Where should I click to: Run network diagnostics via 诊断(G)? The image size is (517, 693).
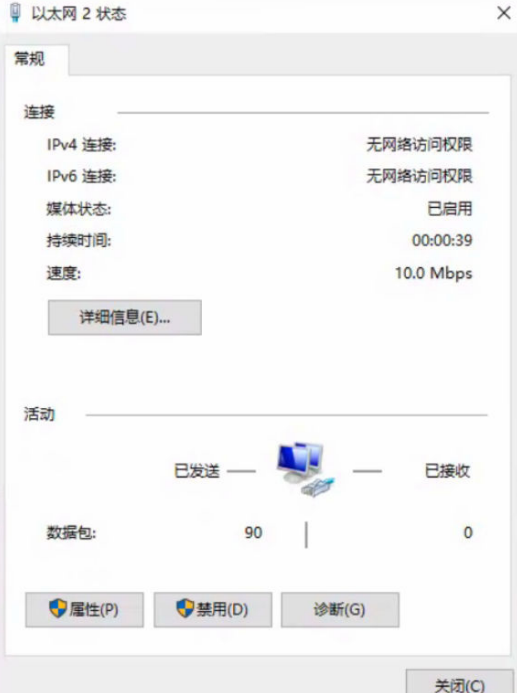tap(340, 610)
